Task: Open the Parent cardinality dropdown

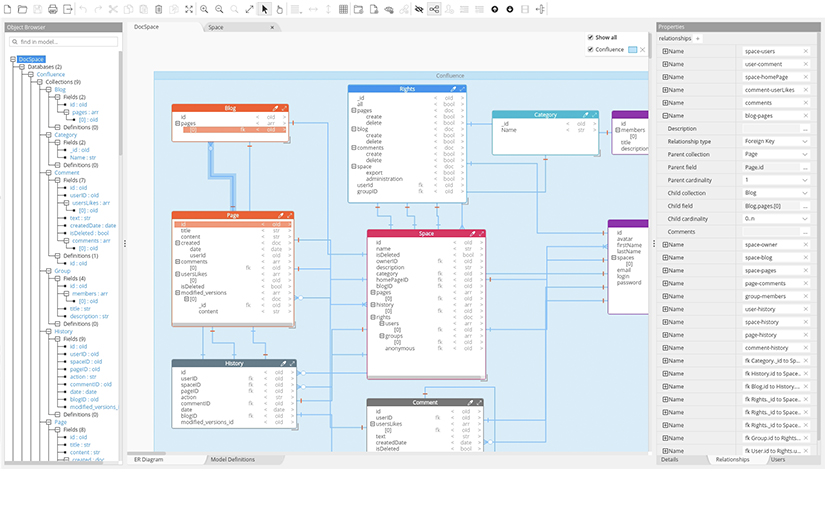Action: coord(804,180)
